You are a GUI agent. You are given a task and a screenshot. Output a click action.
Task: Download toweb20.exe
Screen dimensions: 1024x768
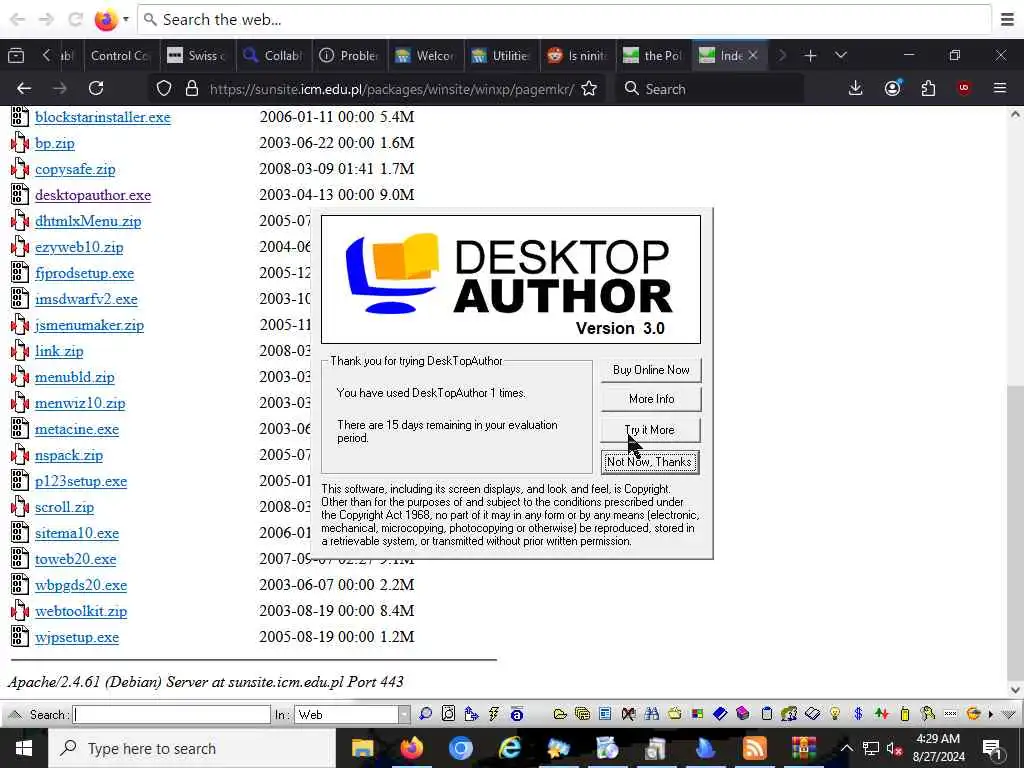[x=76, y=560]
